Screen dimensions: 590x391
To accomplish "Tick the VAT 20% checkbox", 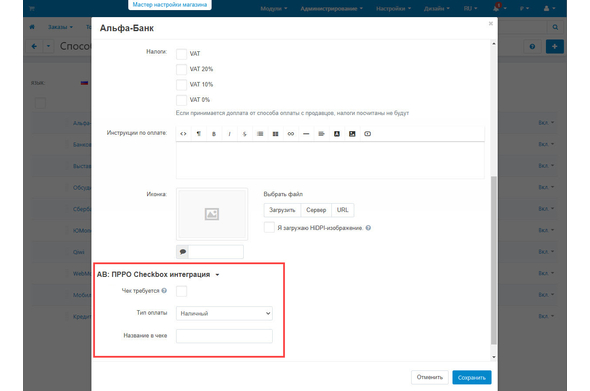I will point(181,69).
